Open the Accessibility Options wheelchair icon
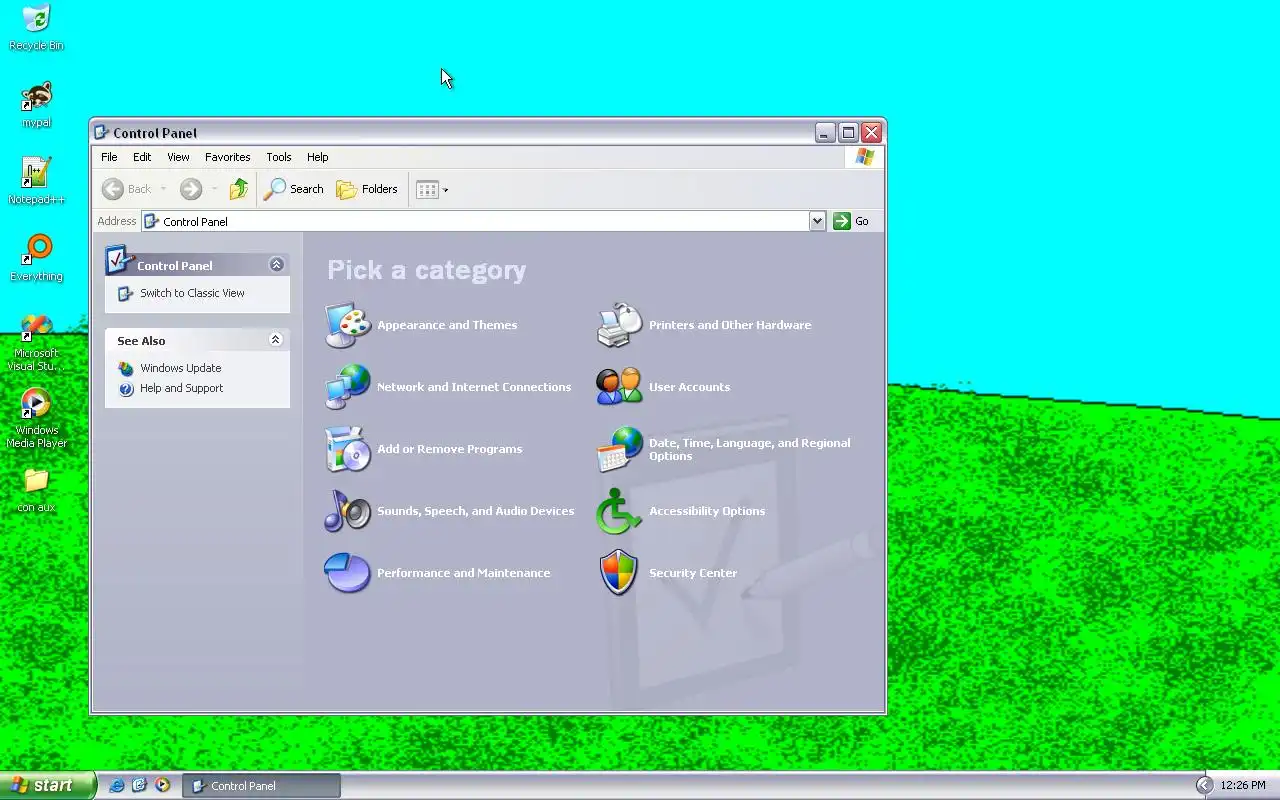The height and width of the screenshot is (800, 1280). click(620, 511)
